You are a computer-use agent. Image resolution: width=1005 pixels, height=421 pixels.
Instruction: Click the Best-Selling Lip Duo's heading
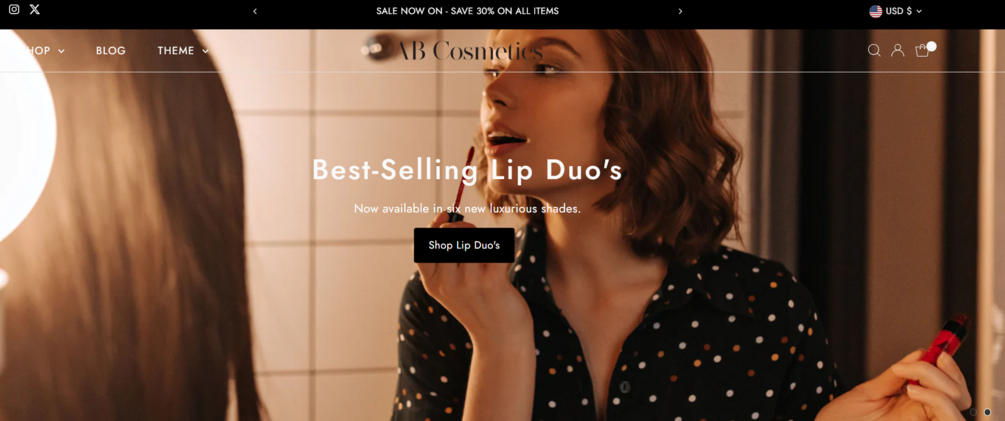click(x=467, y=170)
